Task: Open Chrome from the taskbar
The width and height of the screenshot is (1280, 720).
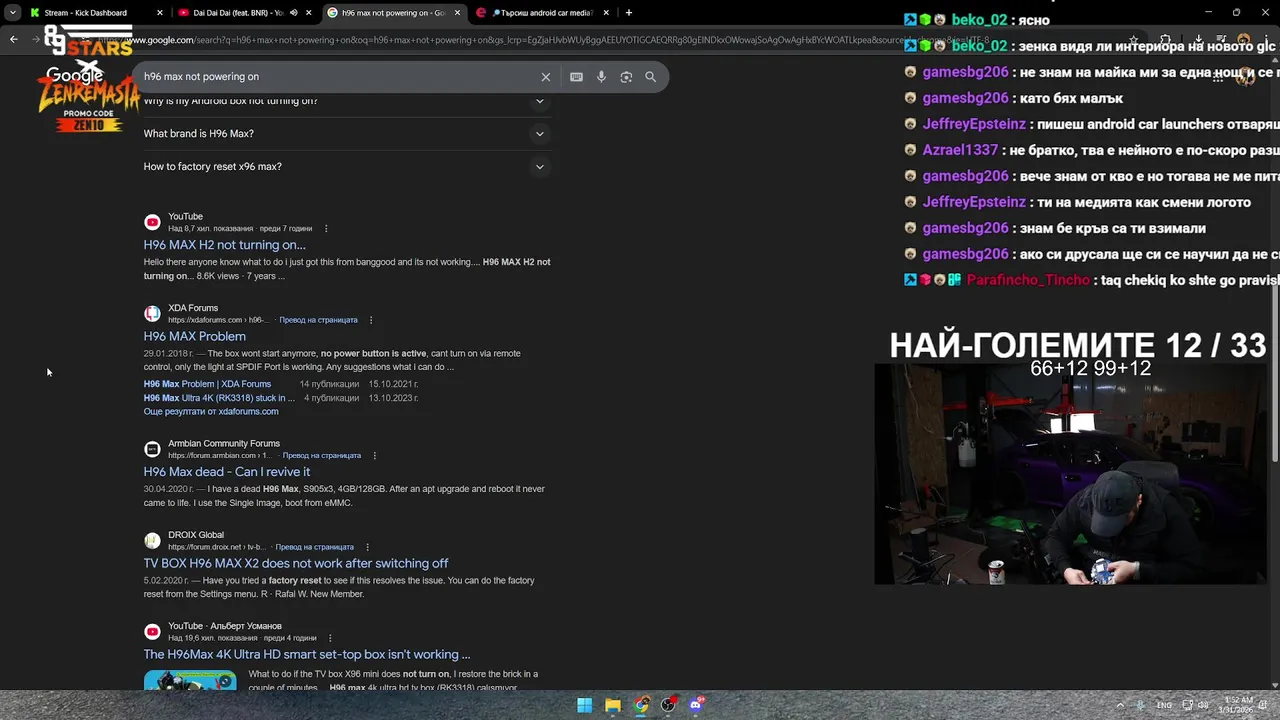Action: [x=641, y=705]
